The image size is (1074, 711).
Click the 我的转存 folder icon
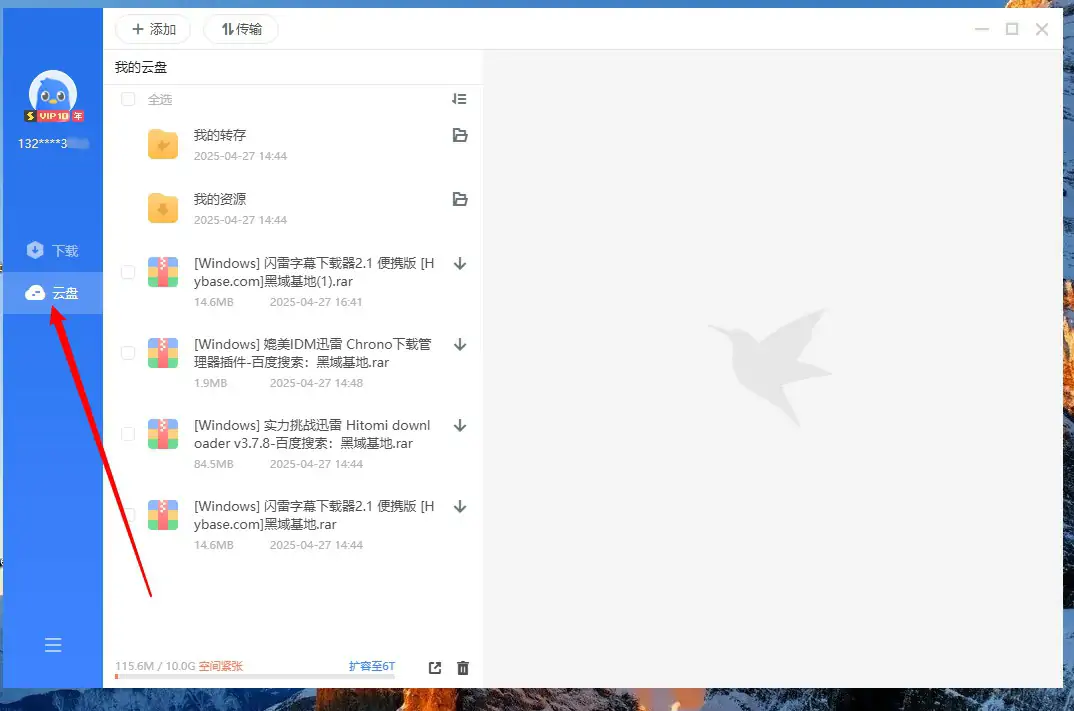[163, 145]
